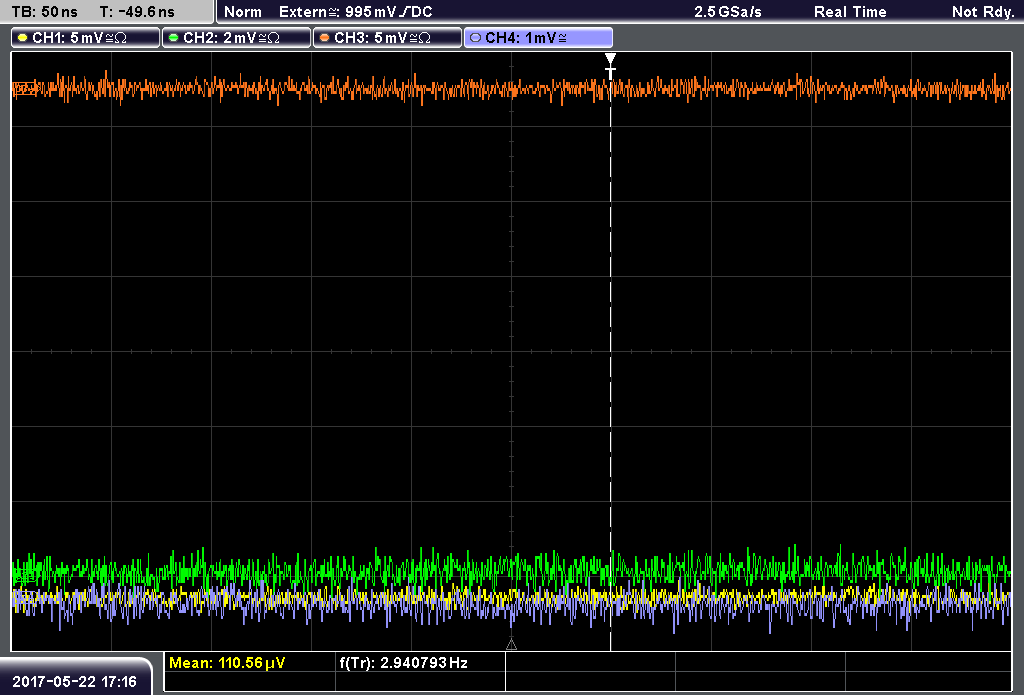Click the CH4 indicator circle

click(475, 38)
